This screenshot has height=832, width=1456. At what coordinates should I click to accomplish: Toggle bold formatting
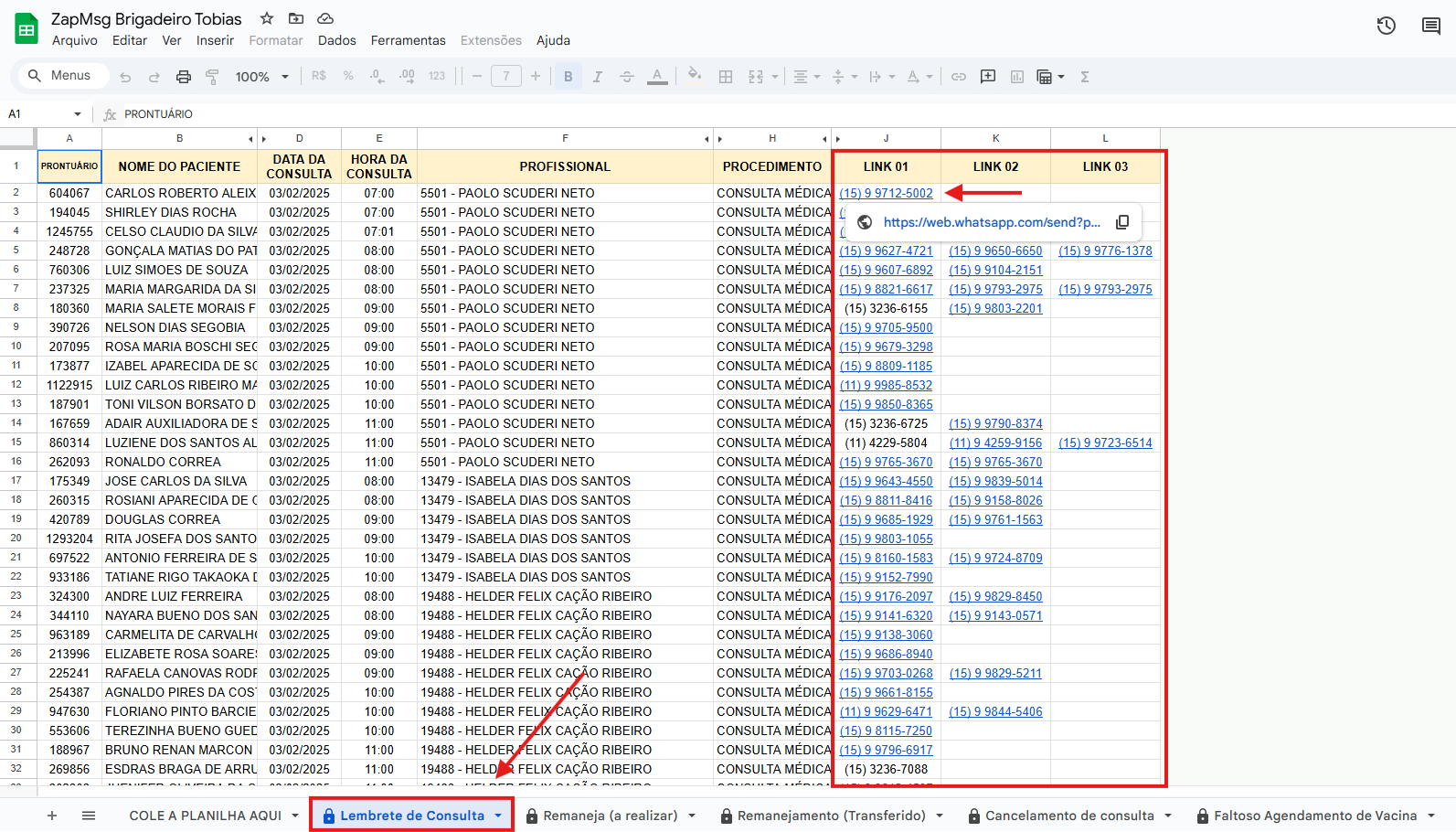click(x=568, y=77)
